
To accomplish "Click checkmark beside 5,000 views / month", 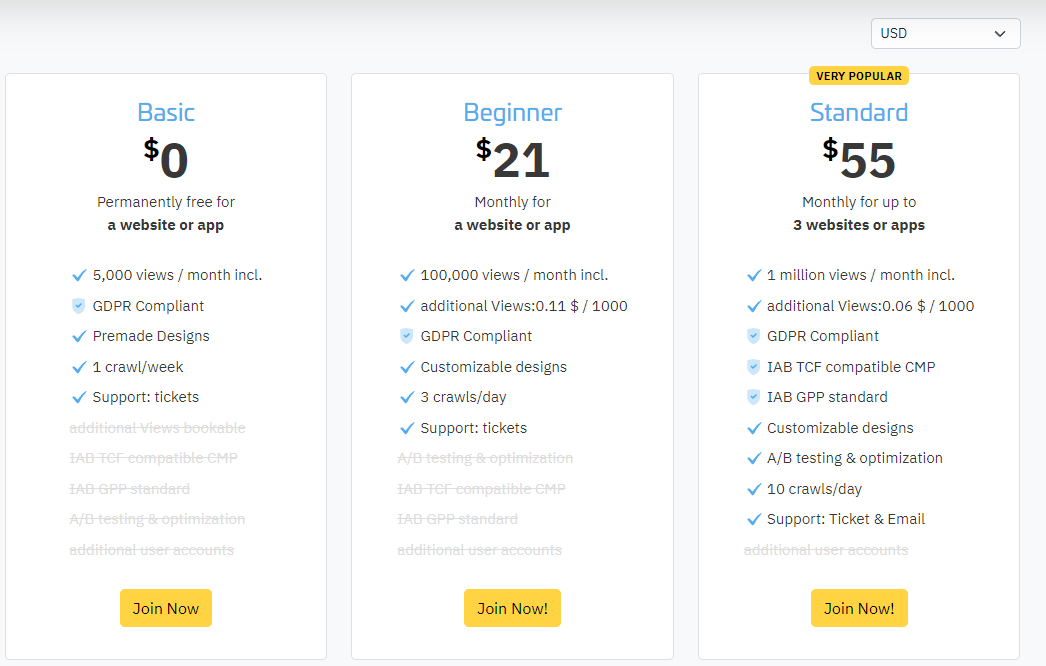I will [79, 275].
